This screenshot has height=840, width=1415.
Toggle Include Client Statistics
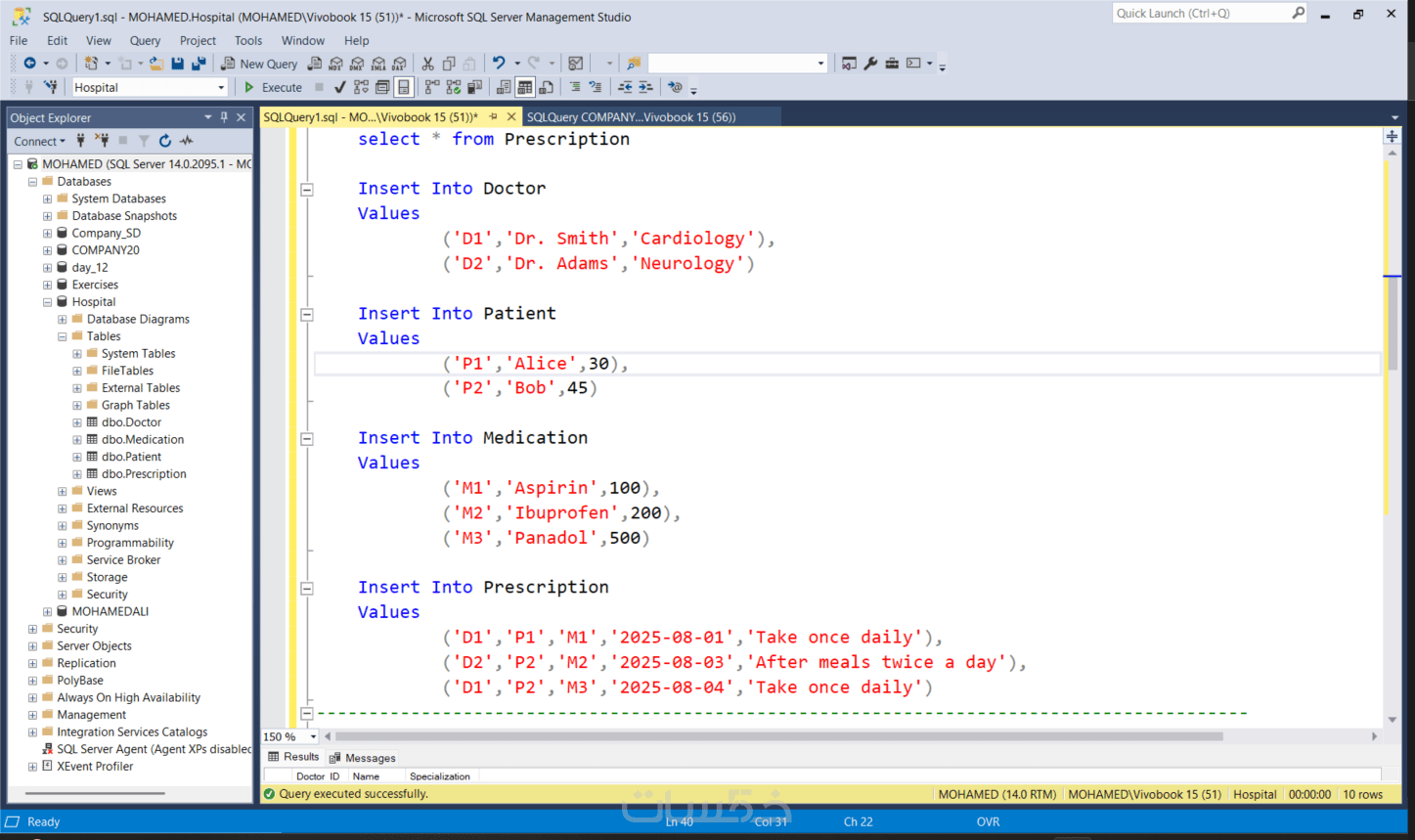[474, 87]
